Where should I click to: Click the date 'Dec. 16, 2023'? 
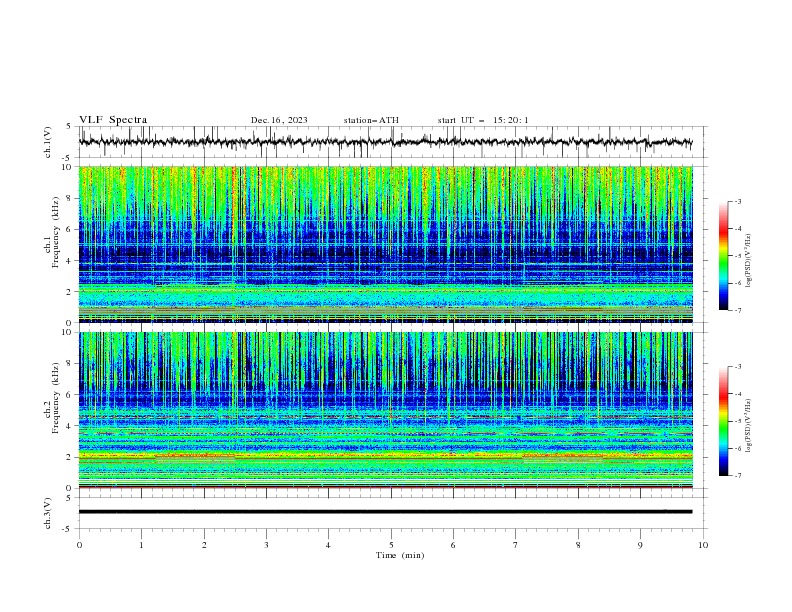(279, 120)
